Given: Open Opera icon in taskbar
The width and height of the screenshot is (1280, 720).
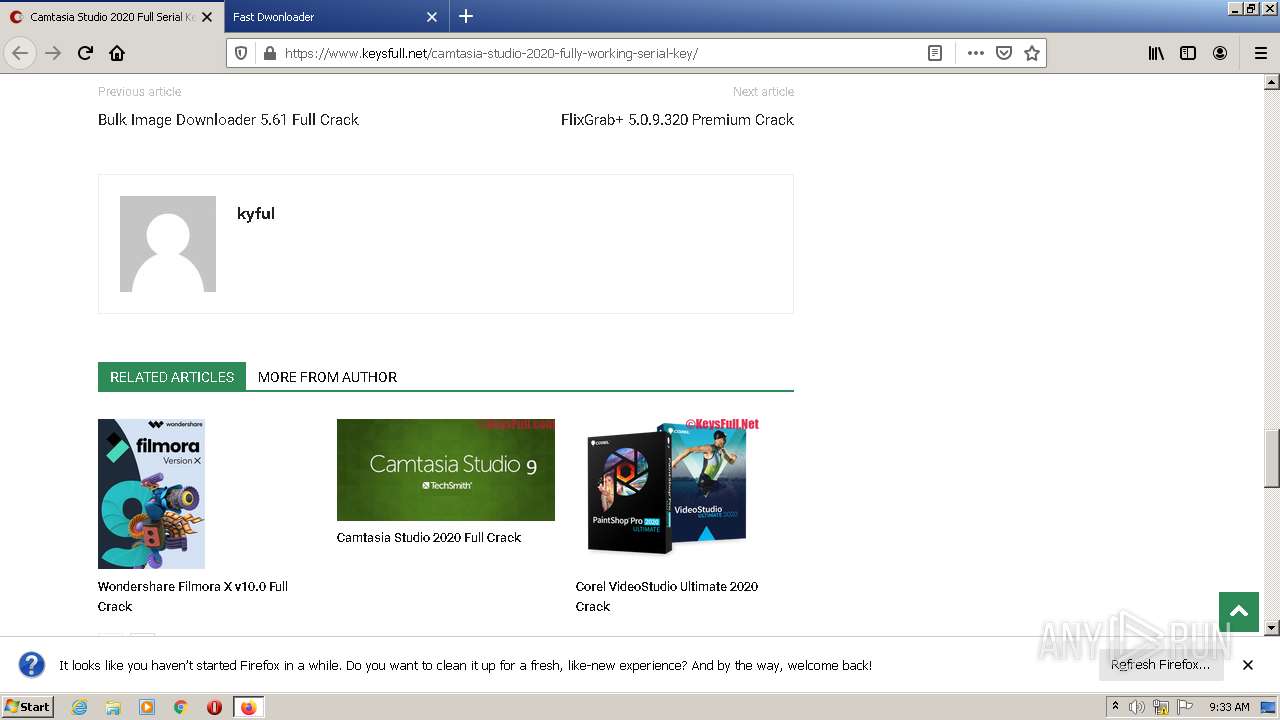Looking at the screenshot, I should pos(214,707).
